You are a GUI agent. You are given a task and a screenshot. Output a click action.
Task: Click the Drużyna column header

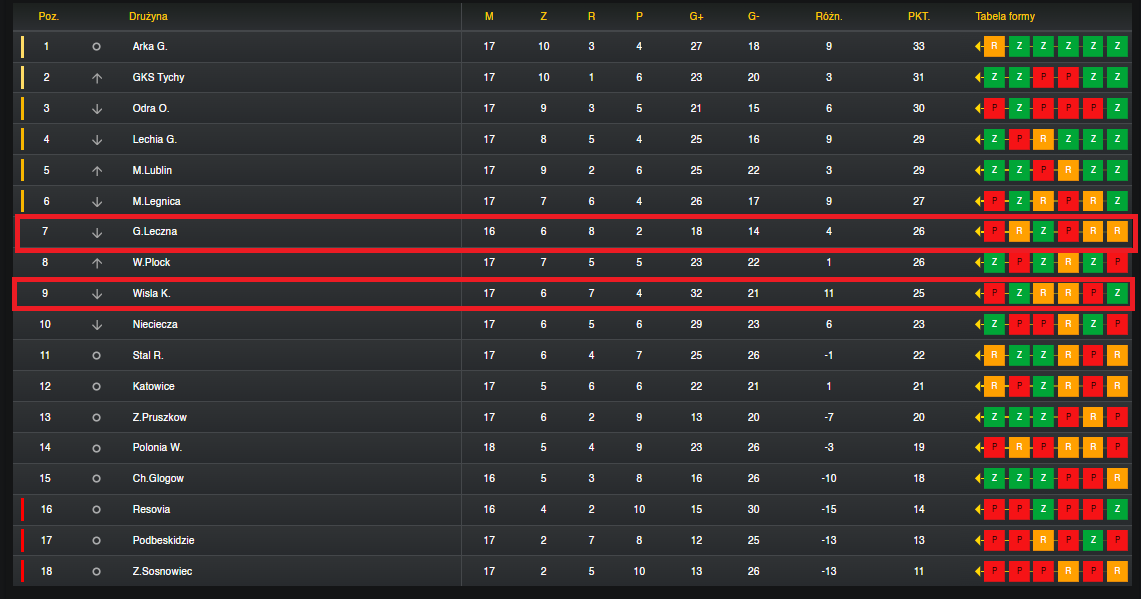click(x=148, y=16)
